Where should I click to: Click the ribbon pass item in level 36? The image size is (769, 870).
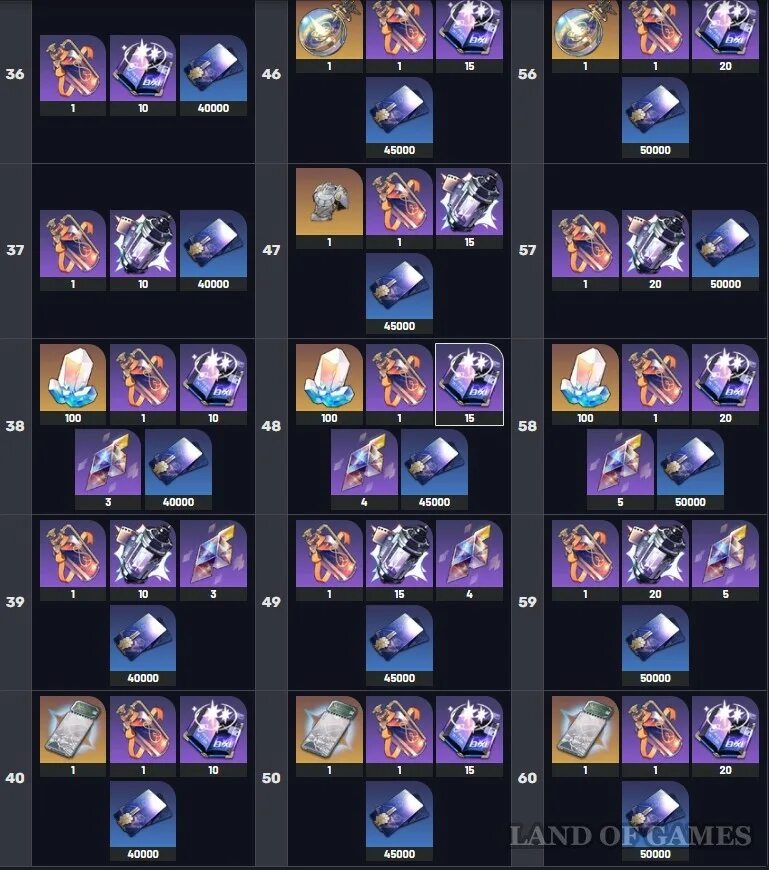pyautogui.click(x=73, y=75)
